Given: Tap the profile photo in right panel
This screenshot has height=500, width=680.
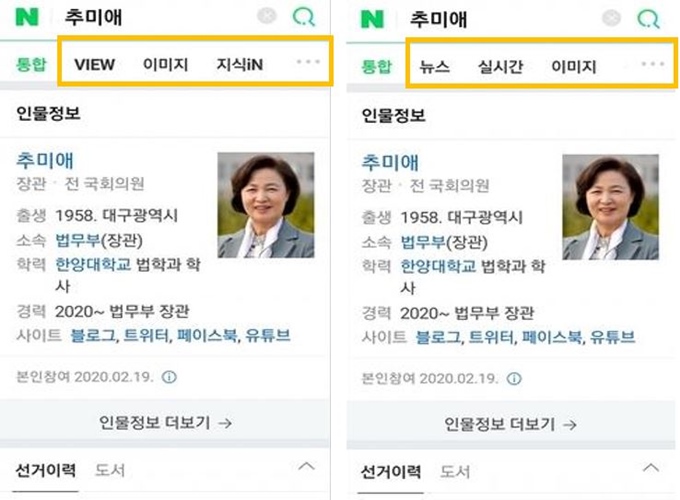Looking at the screenshot, I should pyautogui.click(x=611, y=207).
